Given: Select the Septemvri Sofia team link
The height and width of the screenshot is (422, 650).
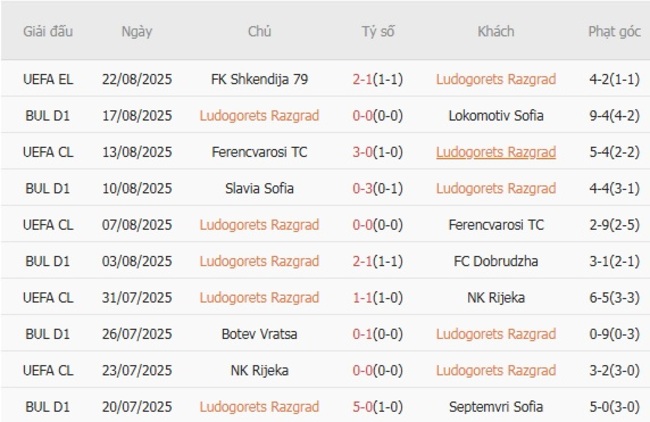Looking at the screenshot, I should 496,407.
